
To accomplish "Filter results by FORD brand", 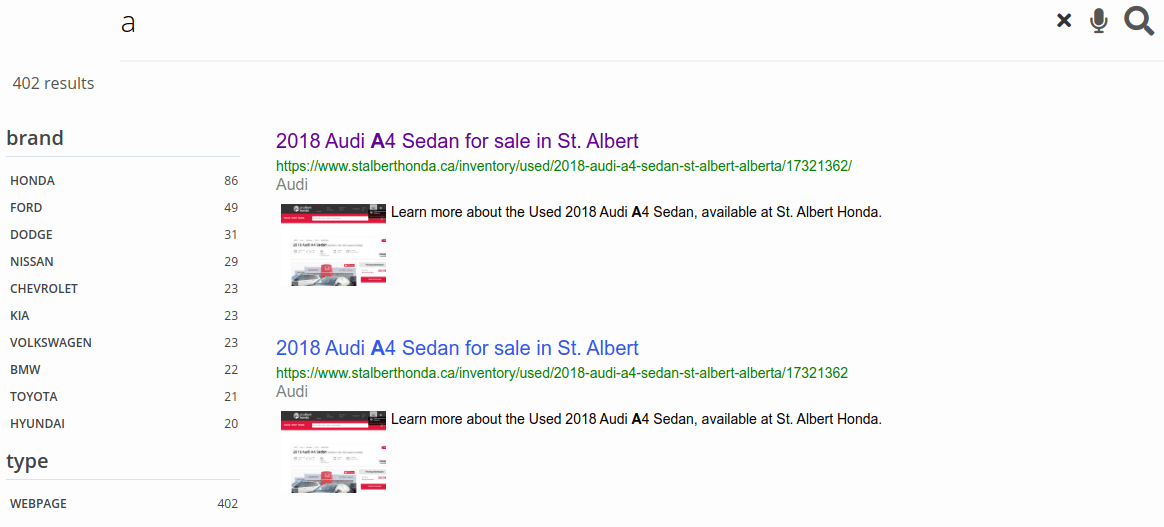I will pyautogui.click(x=26, y=208).
